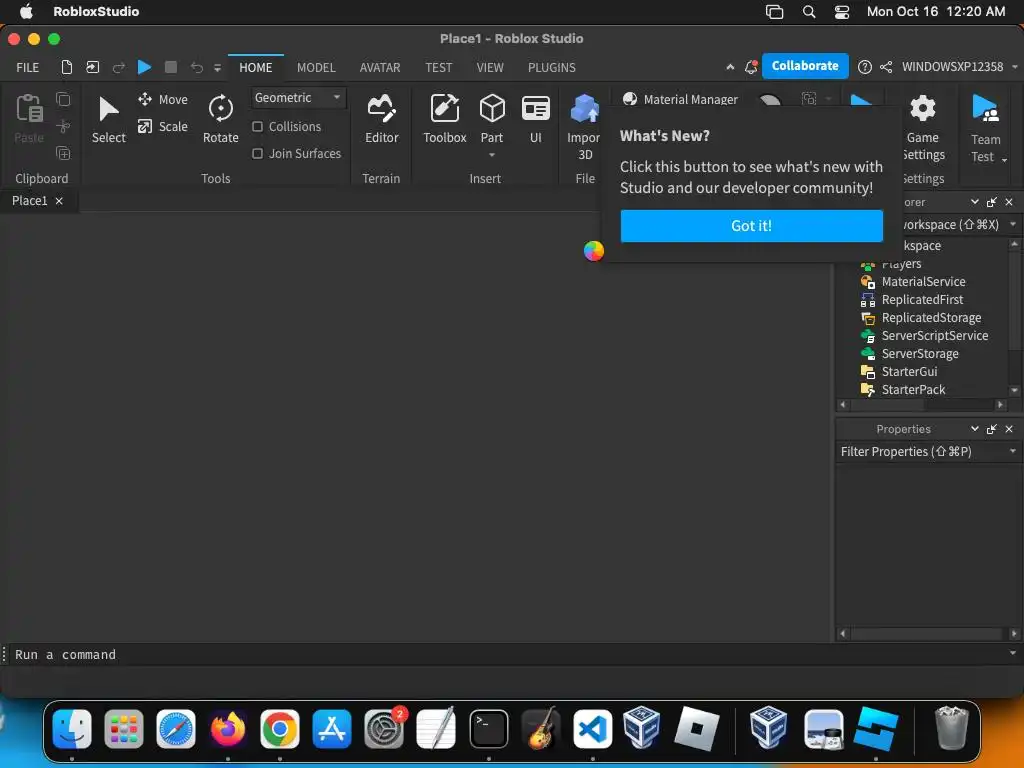Open quick access toolbar customize dropdown
The height and width of the screenshot is (768, 1024).
[217, 68]
